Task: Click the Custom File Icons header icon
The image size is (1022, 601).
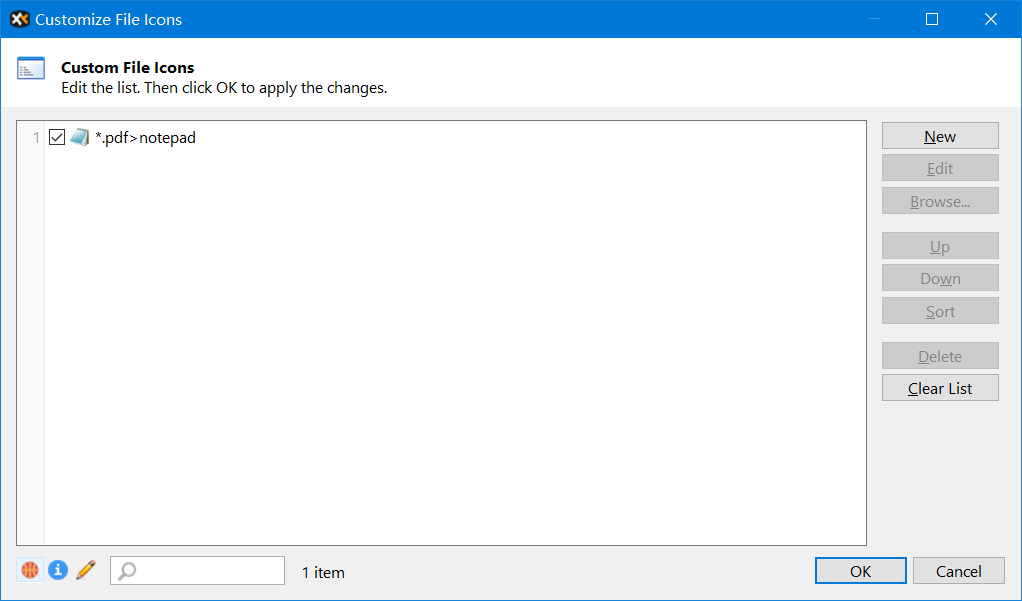Action: tap(31, 69)
